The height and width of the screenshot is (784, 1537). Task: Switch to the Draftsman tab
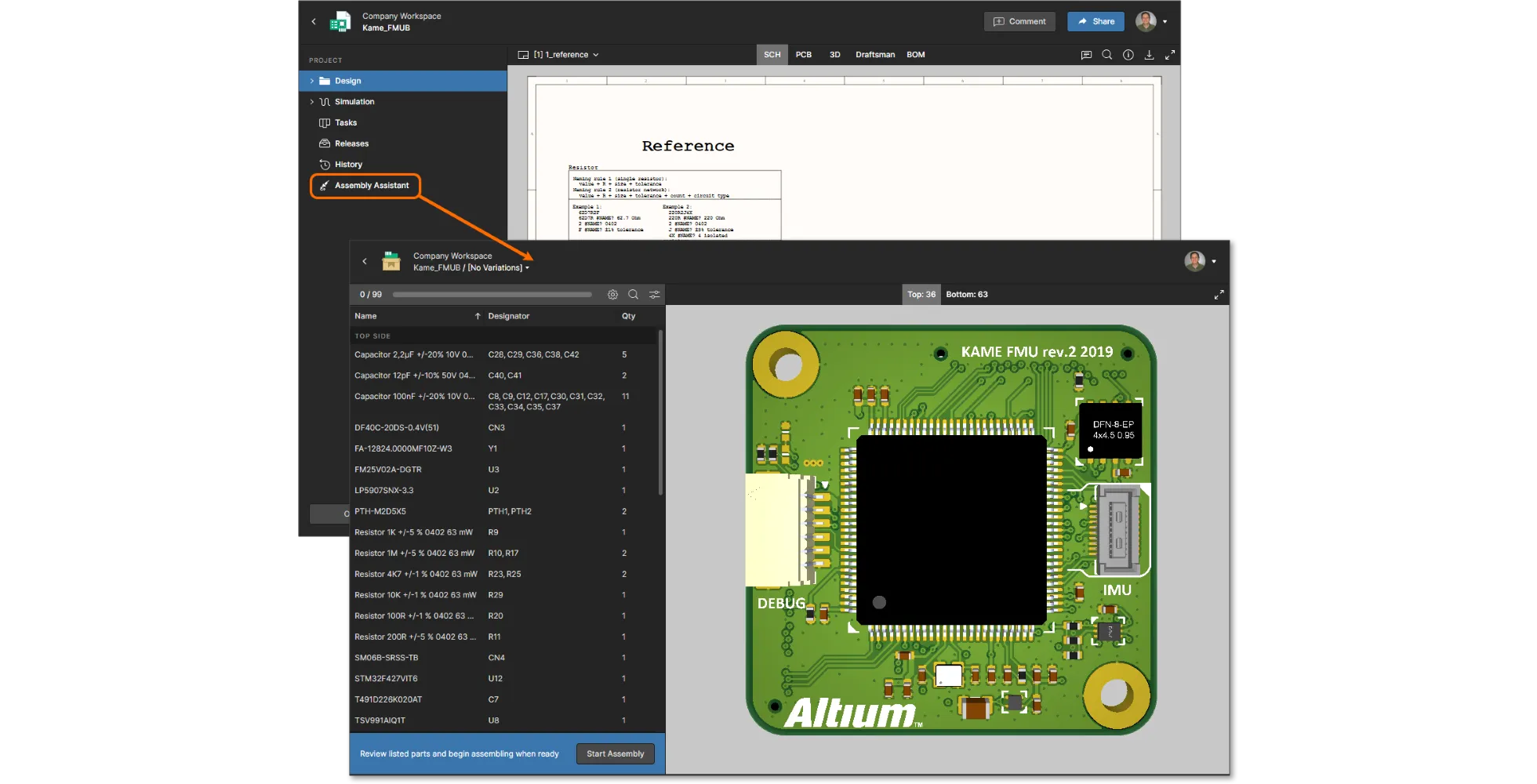(875, 55)
